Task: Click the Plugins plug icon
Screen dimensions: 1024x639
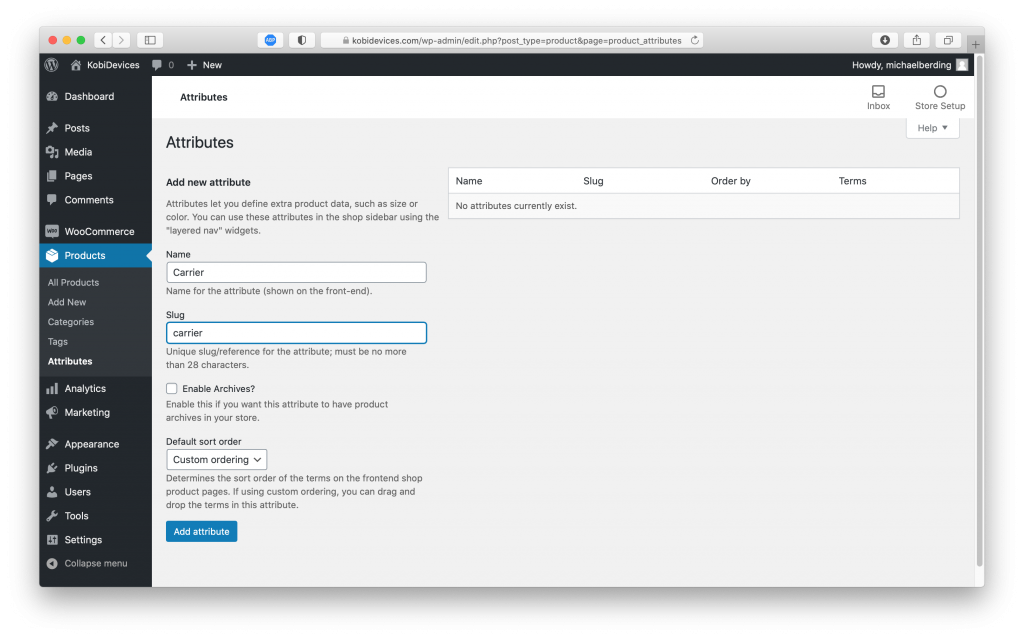Action: (x=52, y=468)
